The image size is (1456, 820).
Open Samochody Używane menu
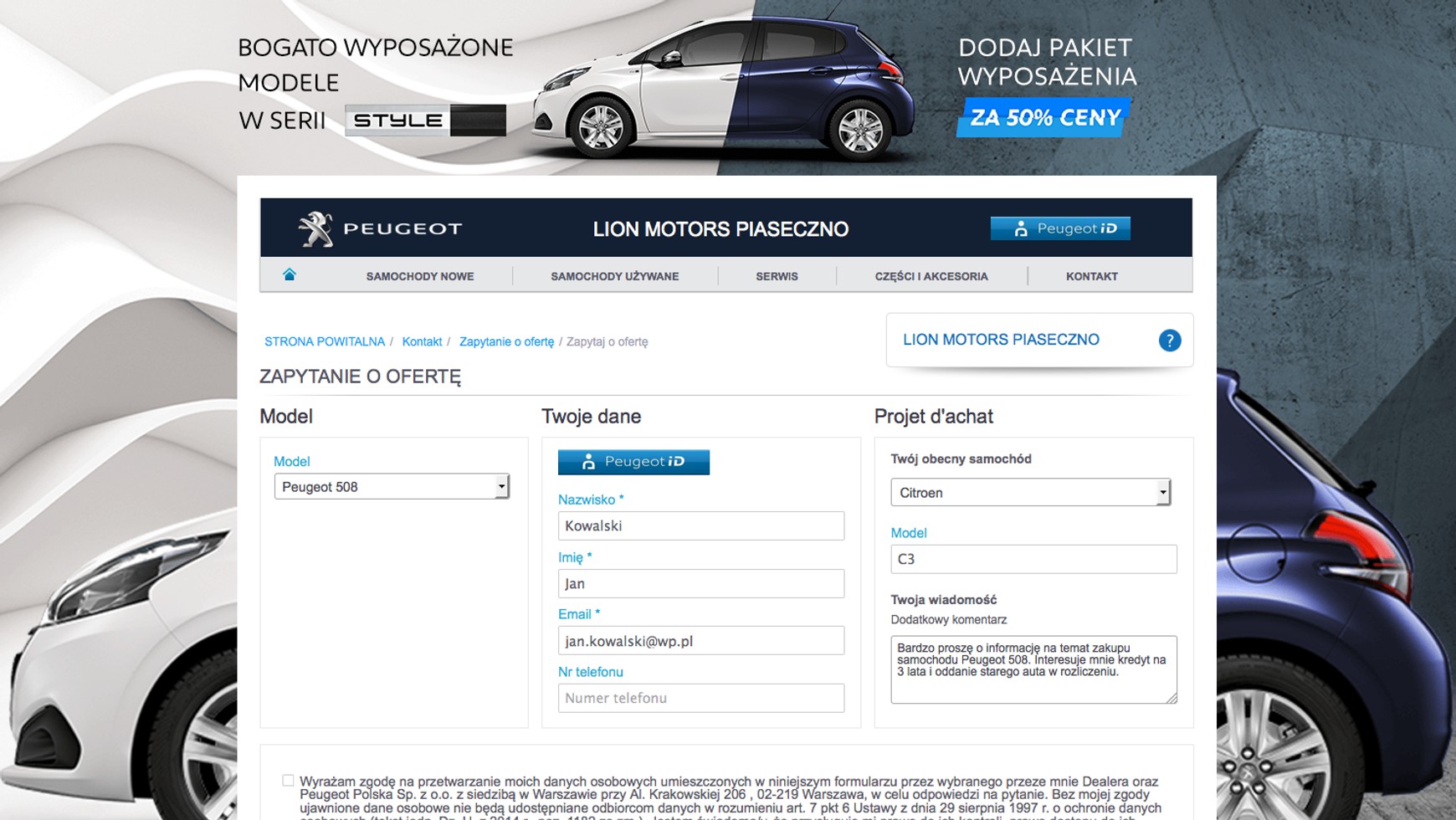pos(614,276)
